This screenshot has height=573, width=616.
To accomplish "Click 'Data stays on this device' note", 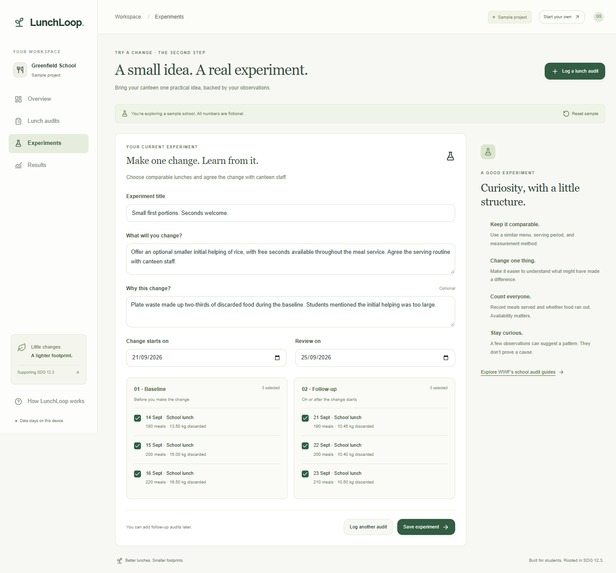I will tap(39, 421).
